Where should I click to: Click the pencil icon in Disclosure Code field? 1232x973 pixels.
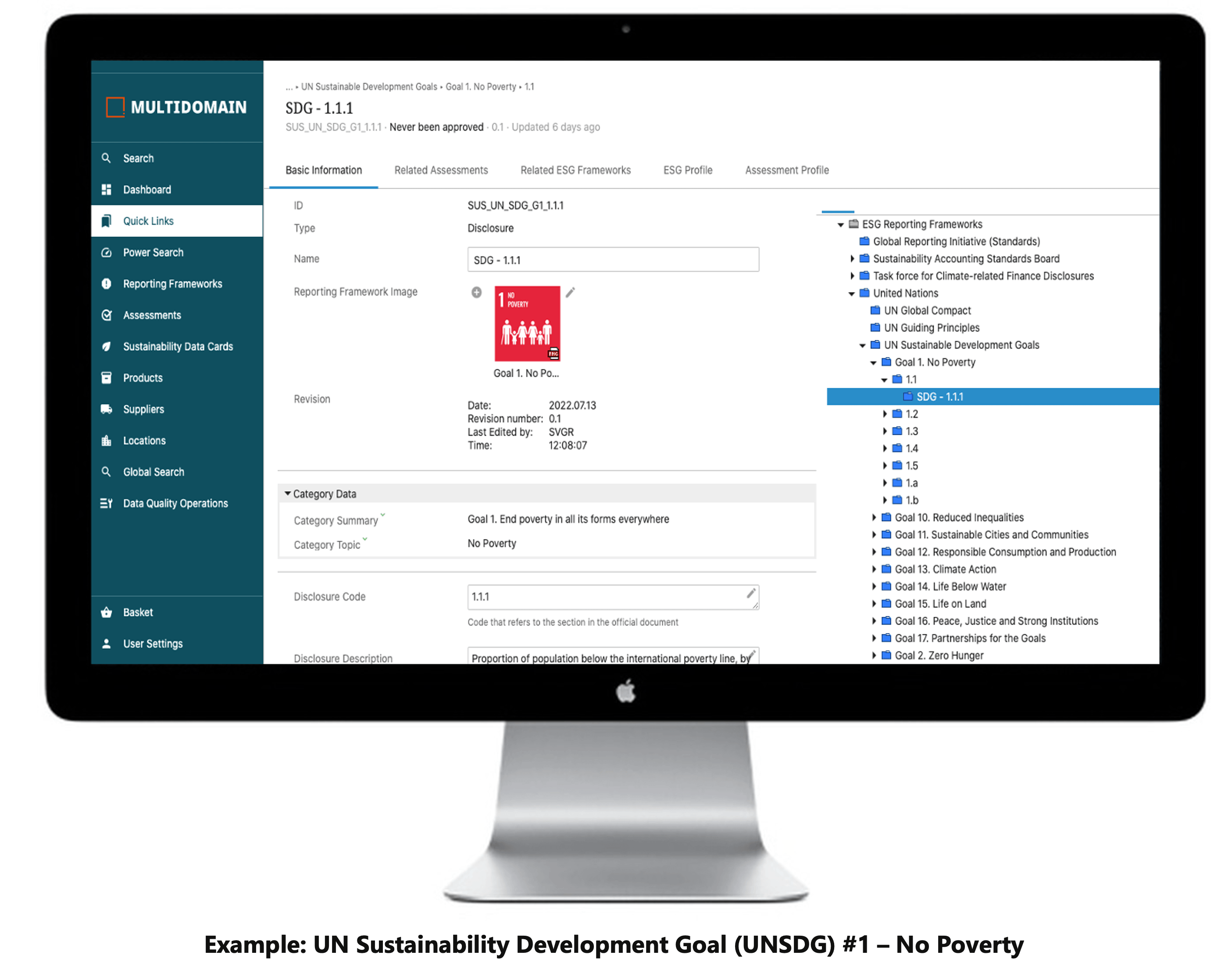click(x=751, y=593)
